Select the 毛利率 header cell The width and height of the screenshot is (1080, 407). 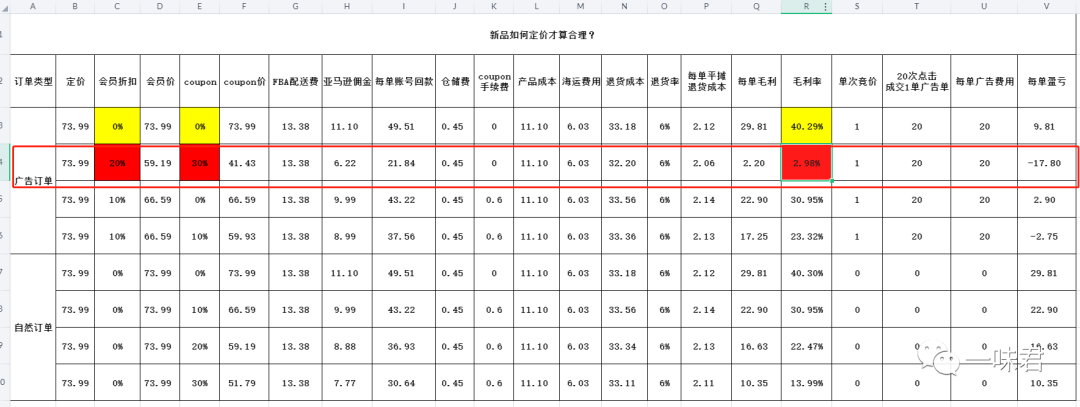(x=806, y=81)
